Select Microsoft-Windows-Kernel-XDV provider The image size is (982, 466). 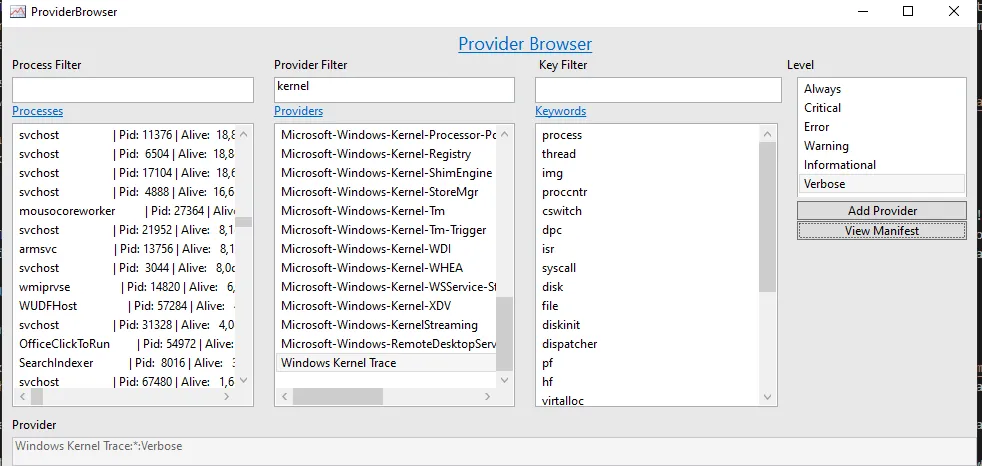[386, 306]
